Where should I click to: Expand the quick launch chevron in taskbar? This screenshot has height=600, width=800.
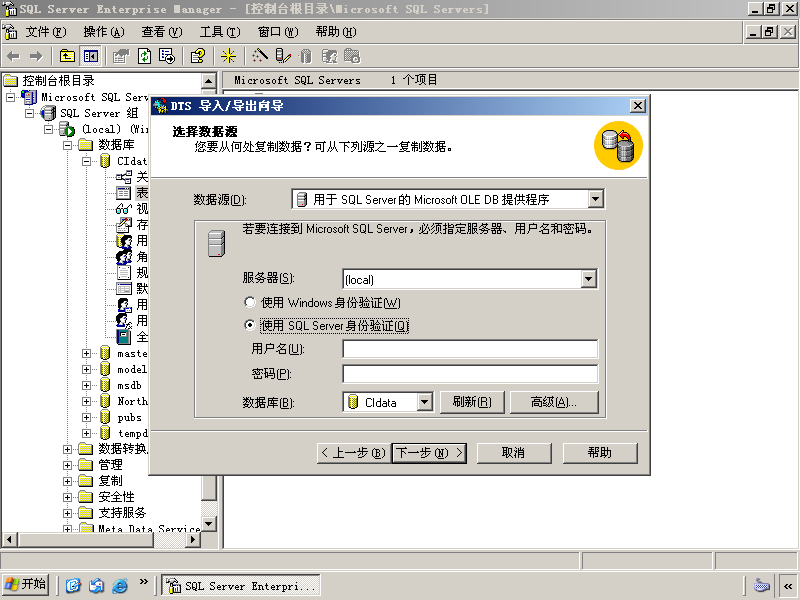pos(143,582)
